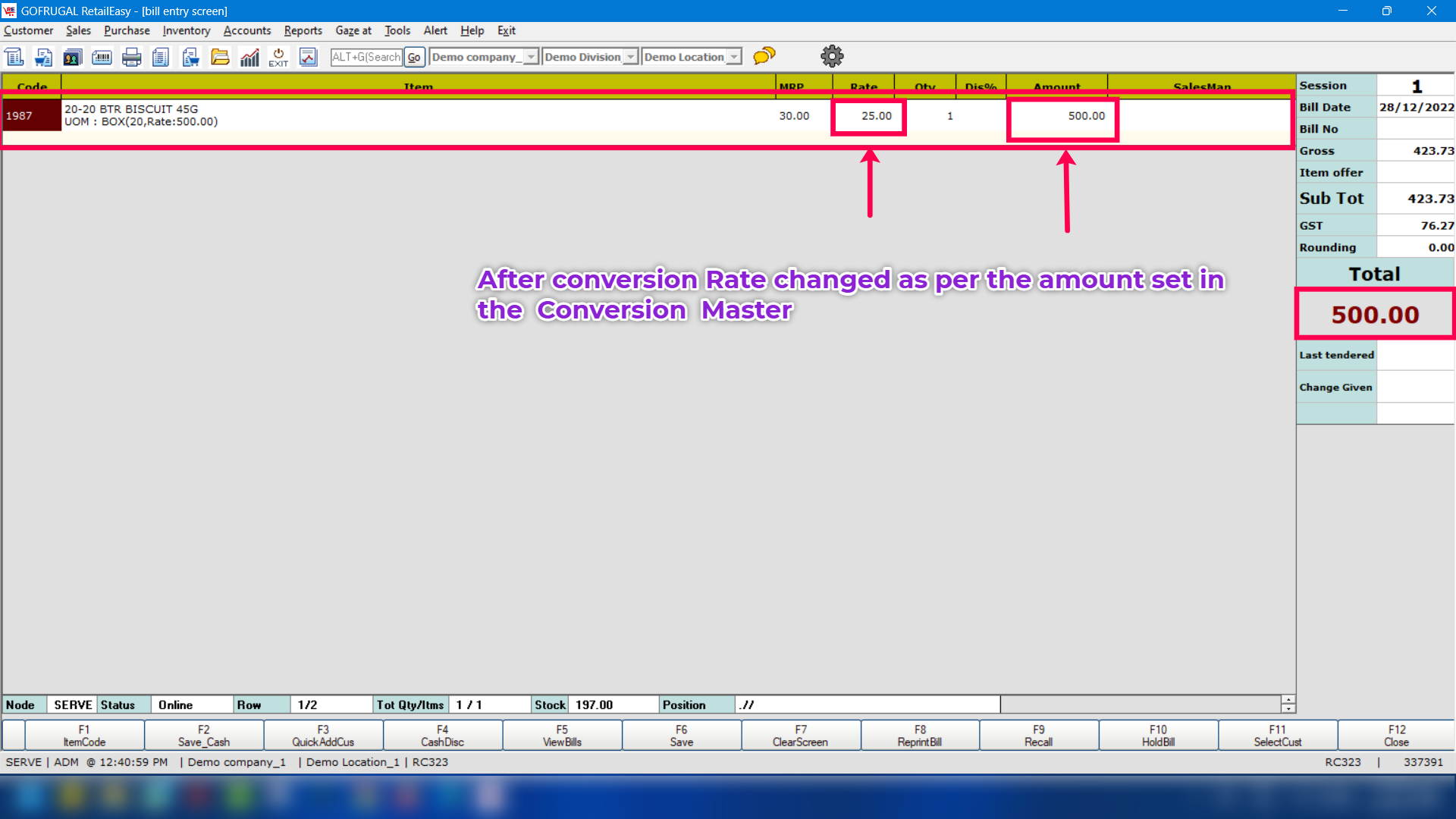Click the barcode icon in toolbar
This screenshot has height=819, width=1456.
tap(102, 57)
